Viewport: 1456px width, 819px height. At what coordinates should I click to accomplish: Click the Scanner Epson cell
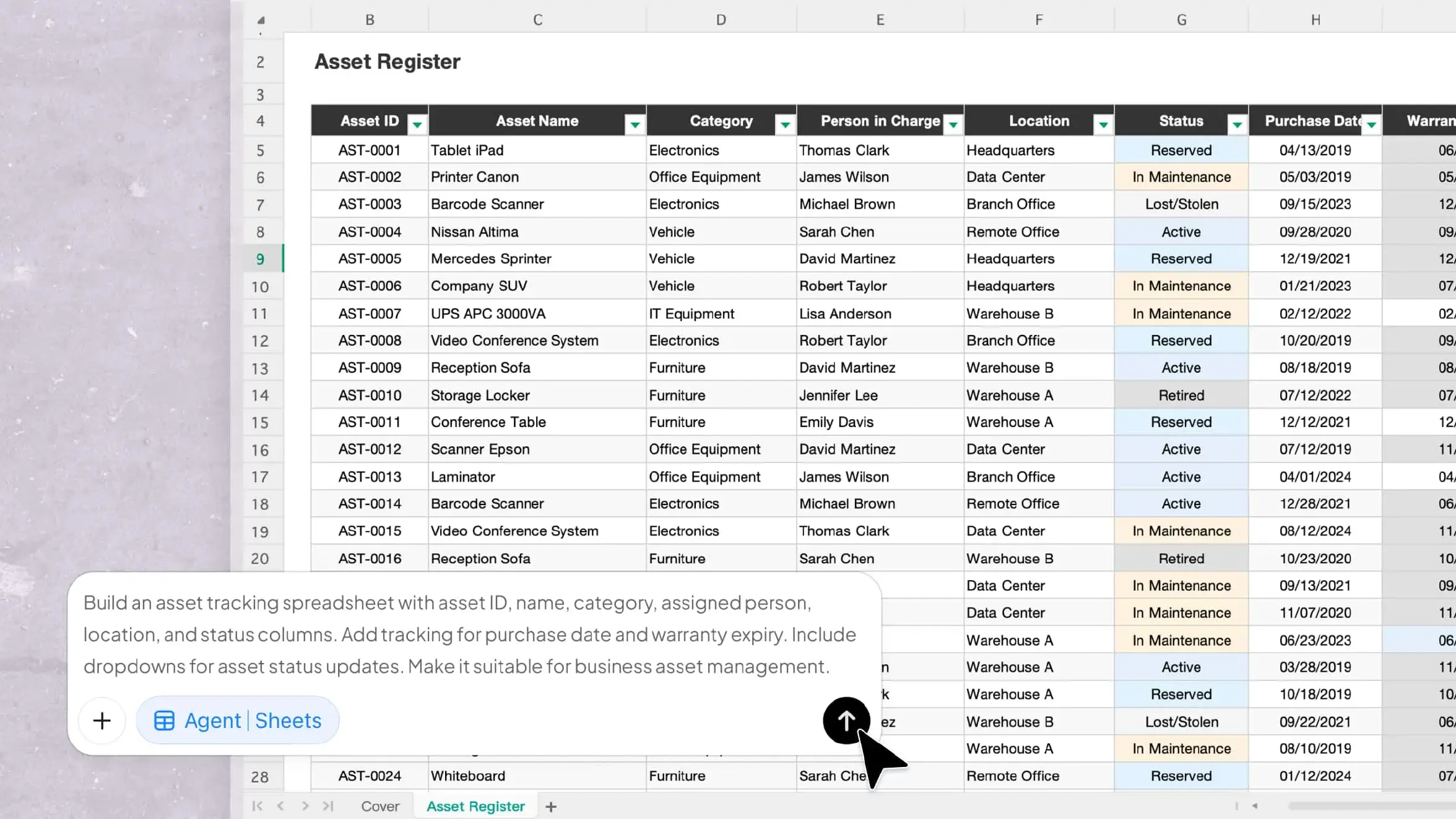(537, 449)
